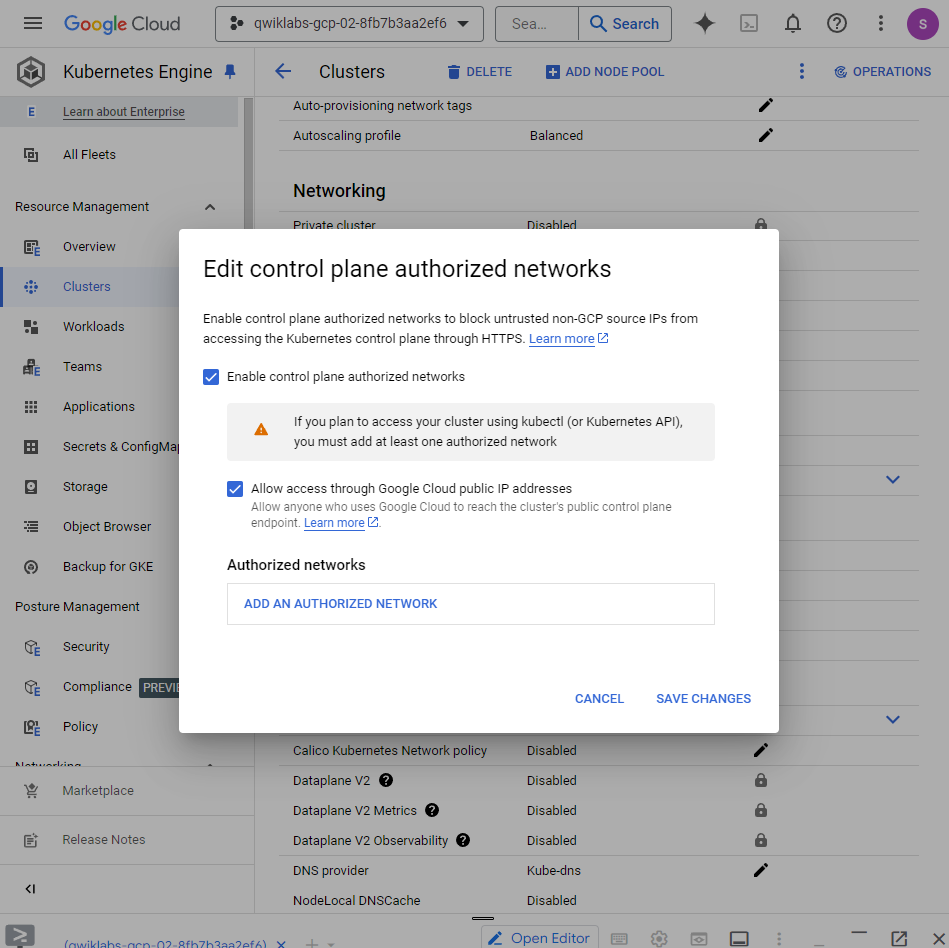Click the Backup for GKE sidebar icon

click(x=31, y=567)
